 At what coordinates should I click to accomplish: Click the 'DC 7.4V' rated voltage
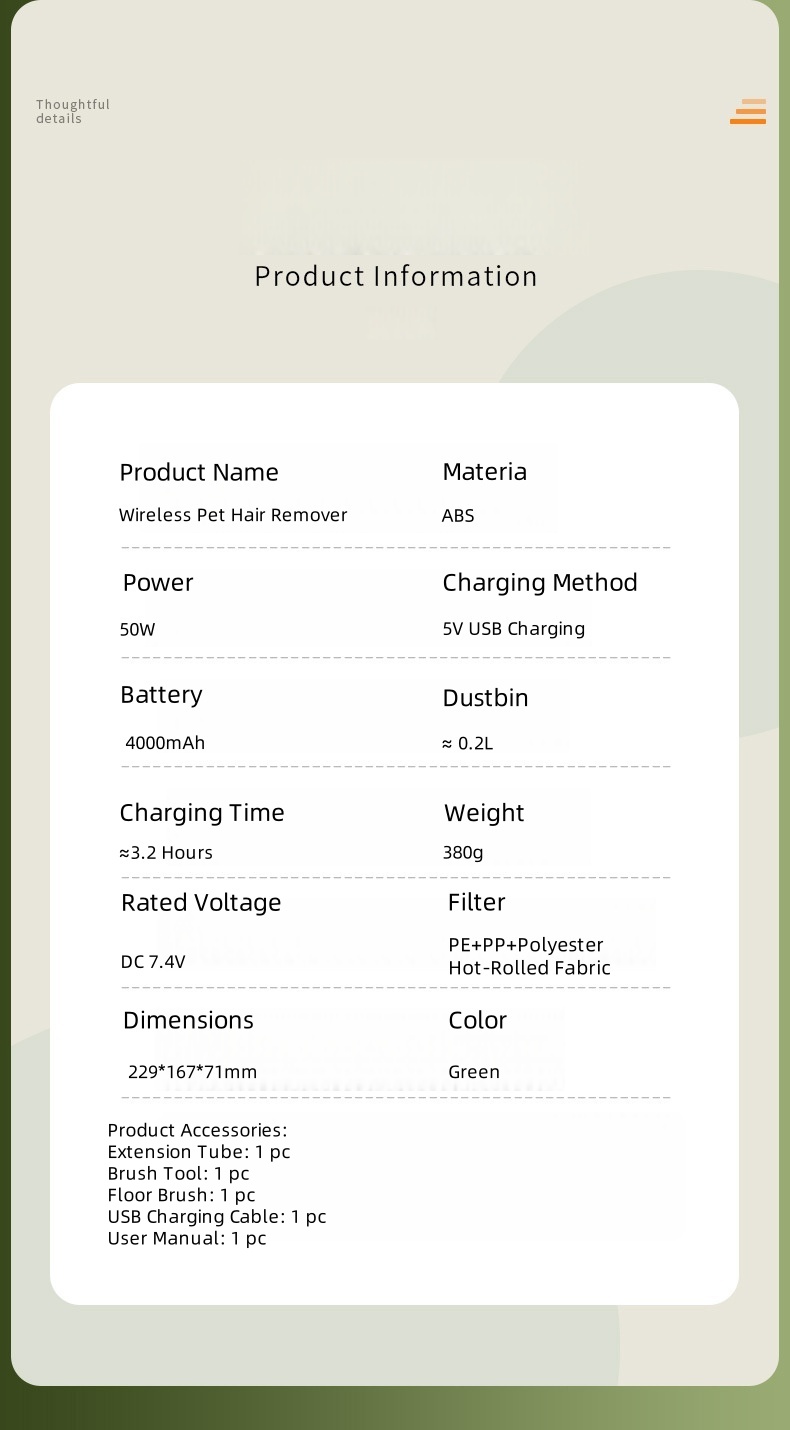point(153,962)
